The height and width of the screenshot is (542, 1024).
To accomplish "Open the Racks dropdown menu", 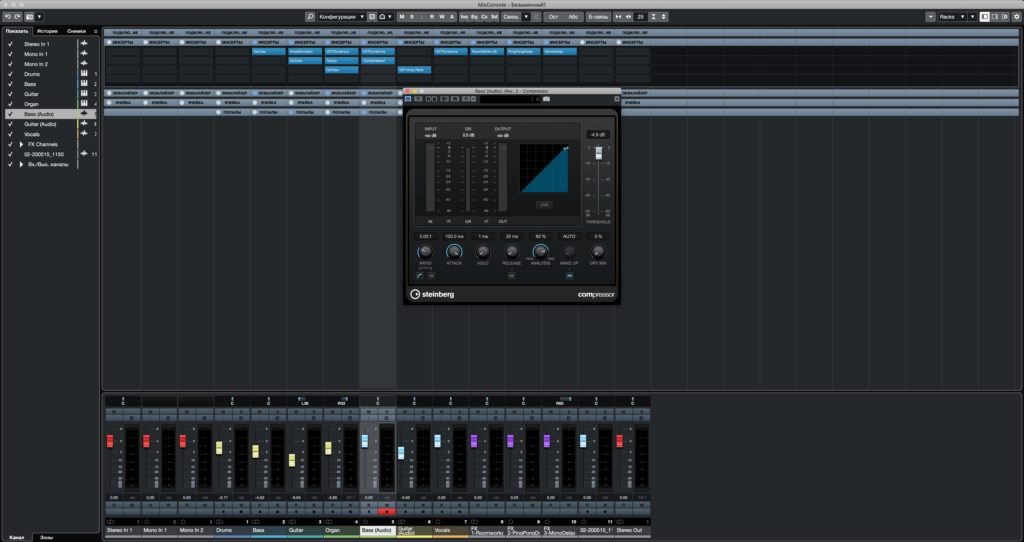I will point(952,16).
